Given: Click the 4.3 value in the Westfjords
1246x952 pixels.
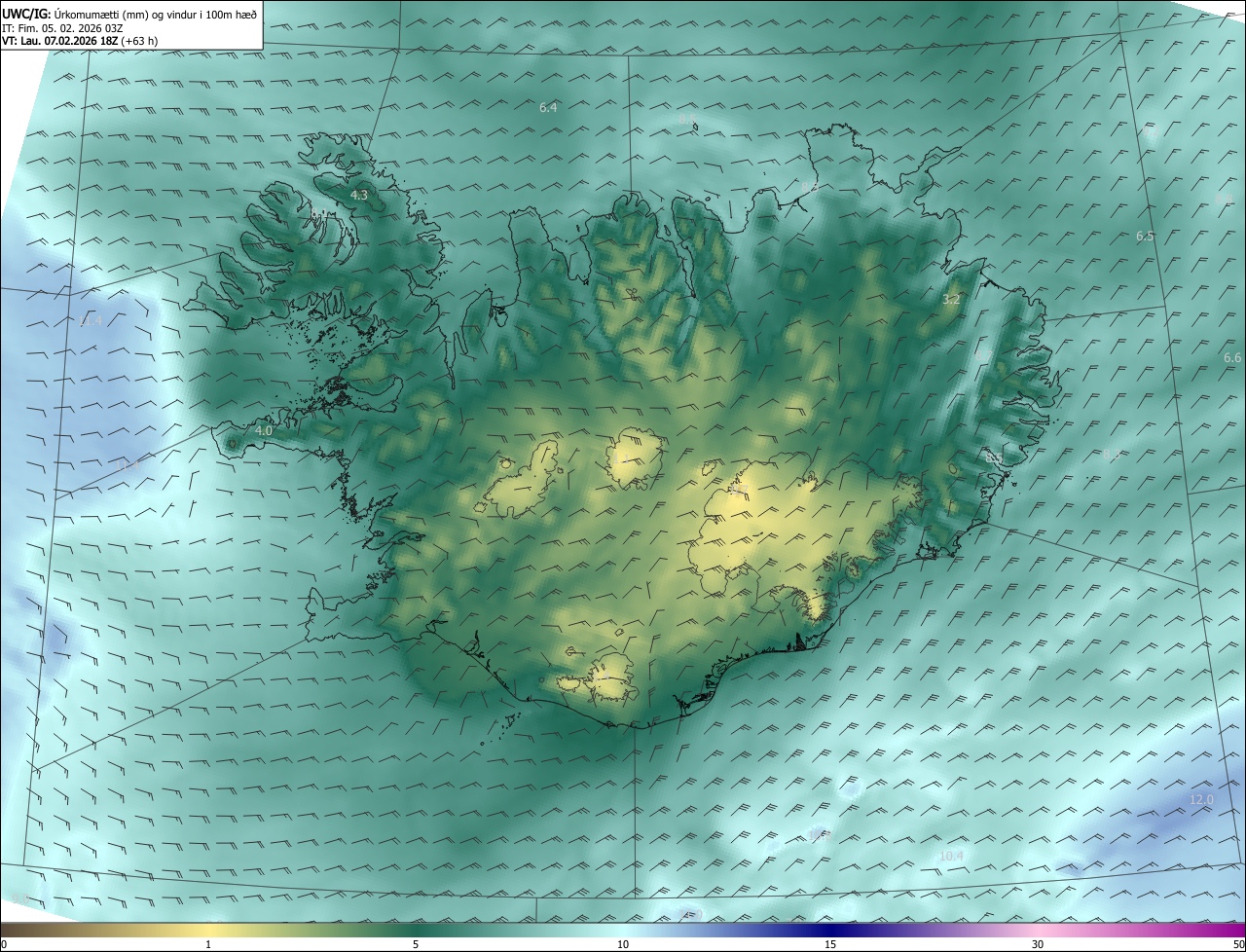Looking at the screenshot, I should (359, 195).
